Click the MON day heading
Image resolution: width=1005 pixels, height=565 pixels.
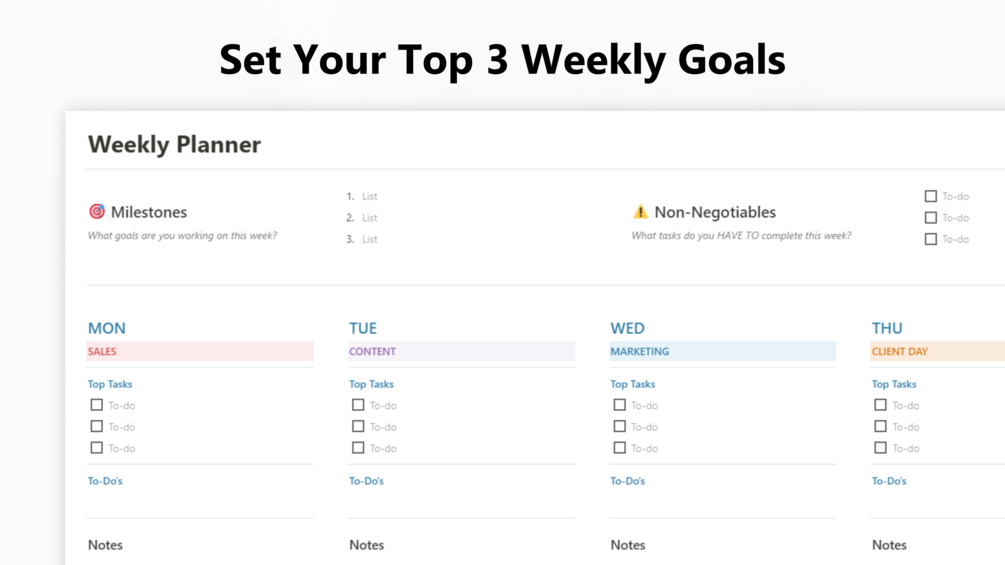click(107, 328)
